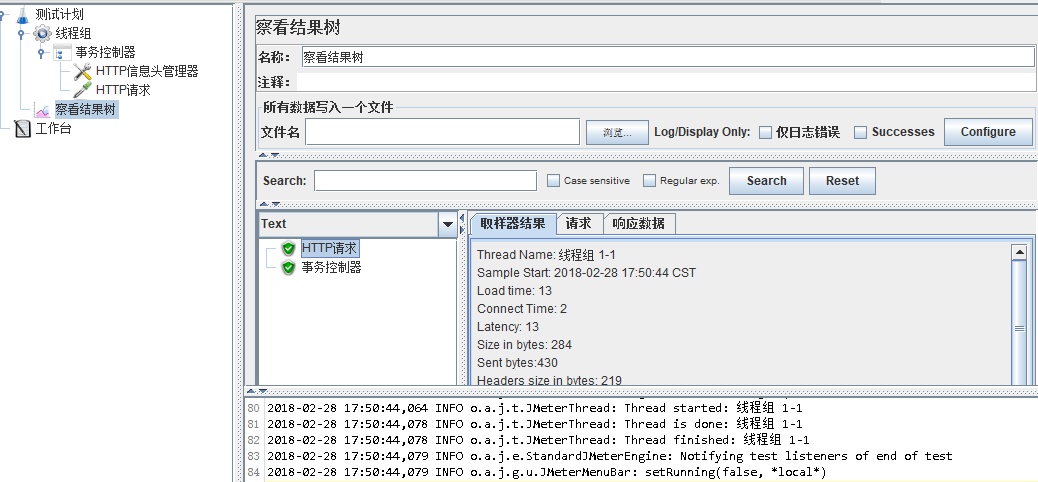Select 事务控制器 node in test plan tree
The image size is (1038, 482).
point(105,52)
